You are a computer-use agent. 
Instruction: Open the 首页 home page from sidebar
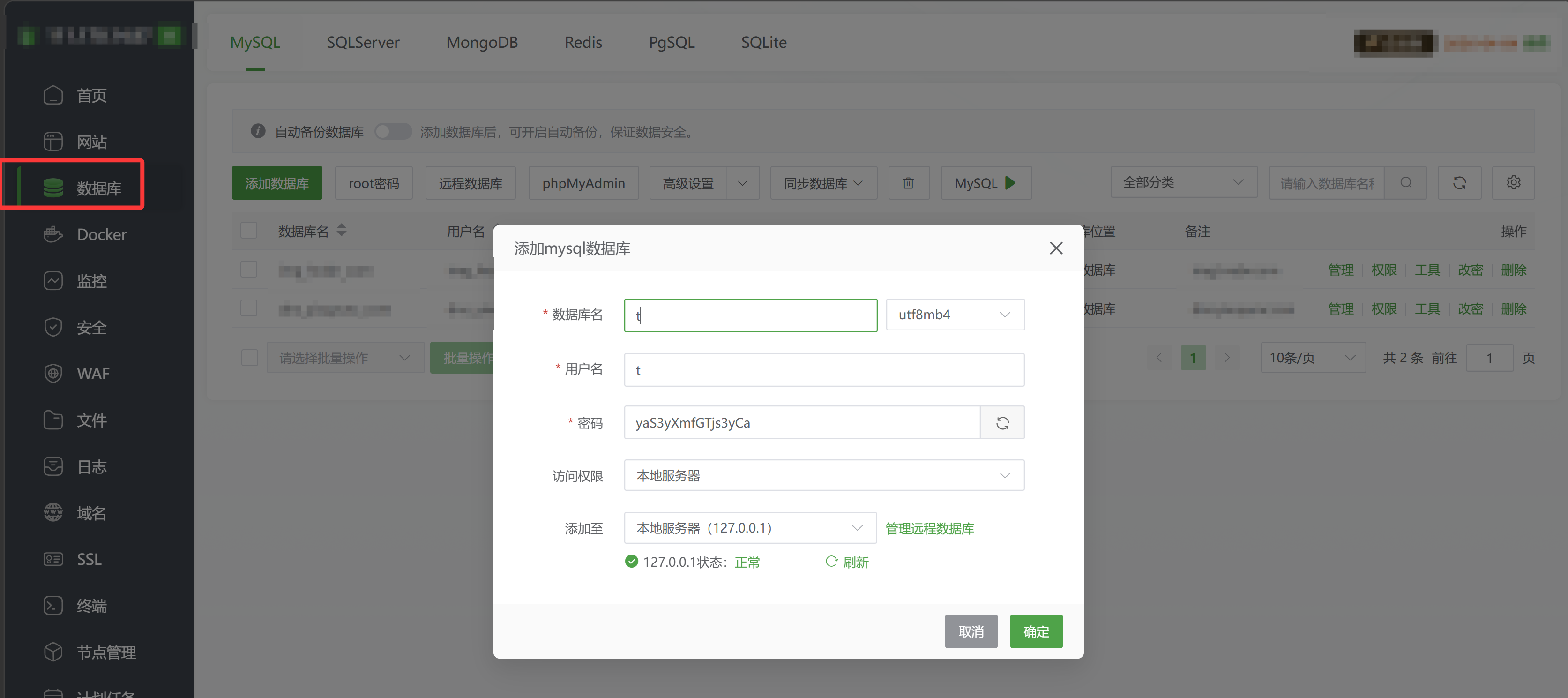(x=91, y=95)
